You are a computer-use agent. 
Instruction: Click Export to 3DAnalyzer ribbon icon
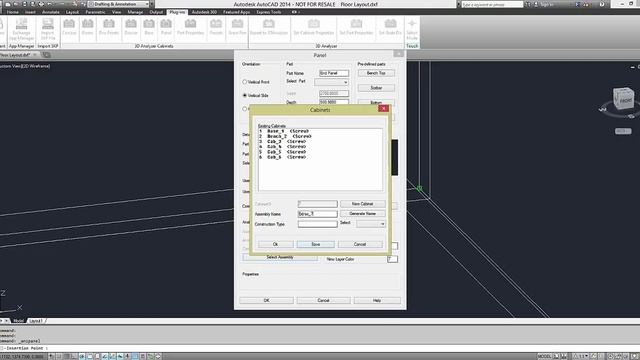(269, 27)
